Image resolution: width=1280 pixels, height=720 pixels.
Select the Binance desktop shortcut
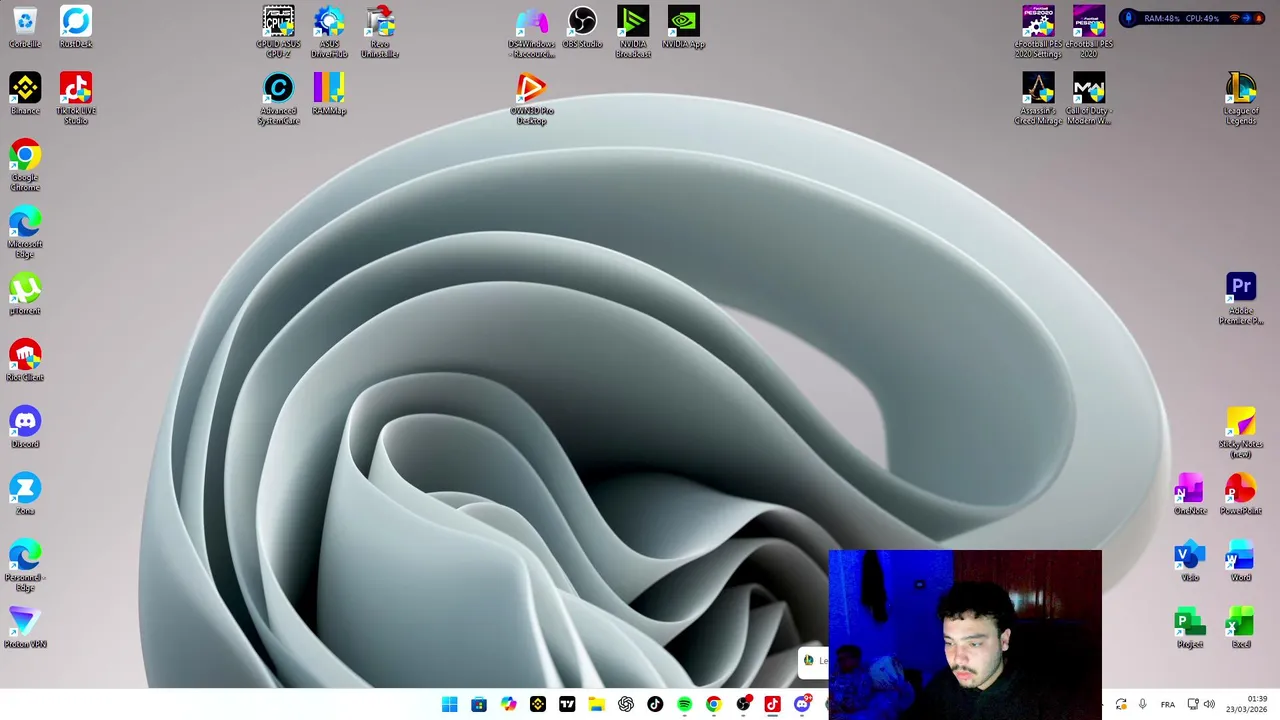click(25, 94)
